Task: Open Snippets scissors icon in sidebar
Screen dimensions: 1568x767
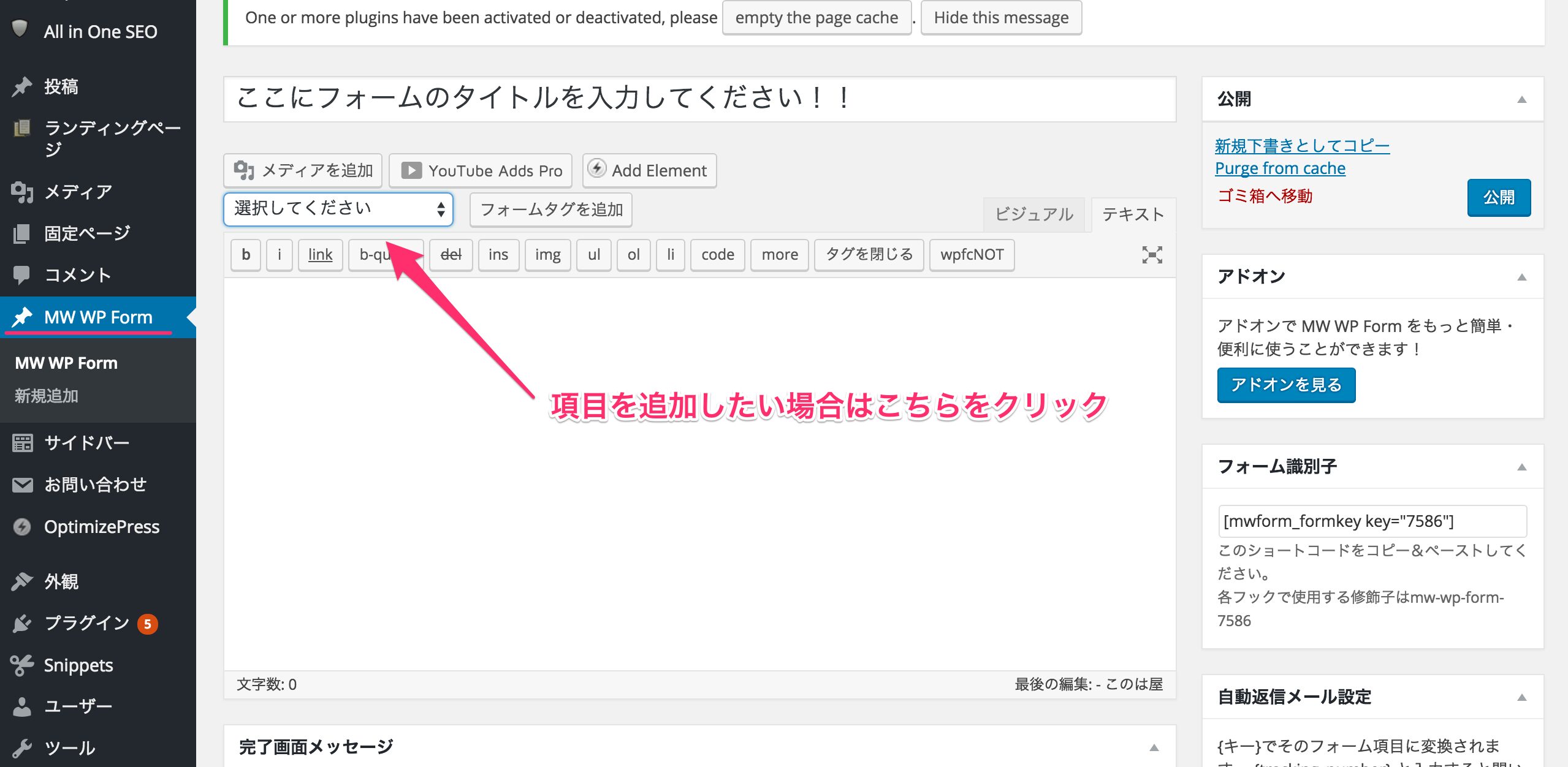Action: click(22, 665)
